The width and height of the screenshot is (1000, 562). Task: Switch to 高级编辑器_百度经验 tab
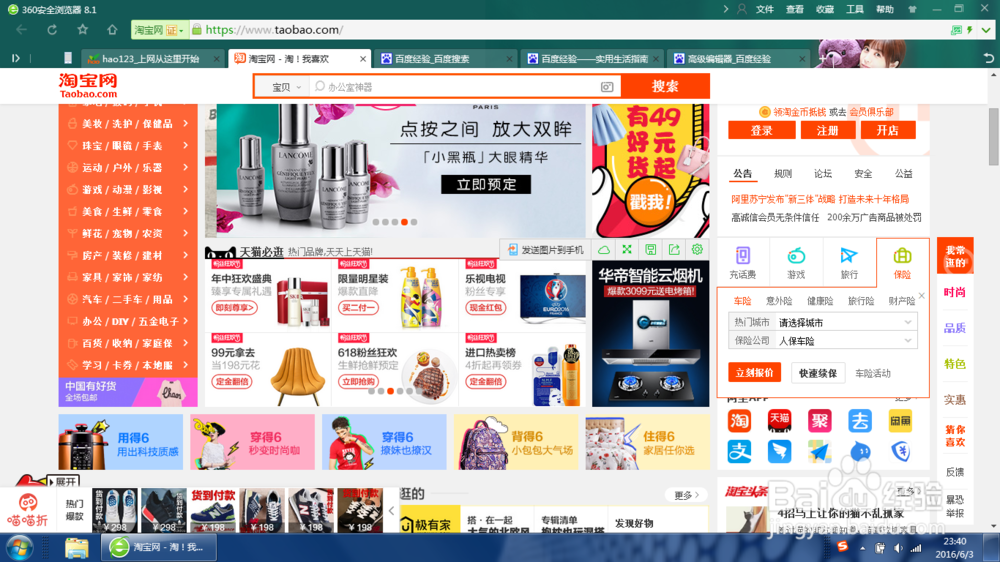click(x=739, y=59)
